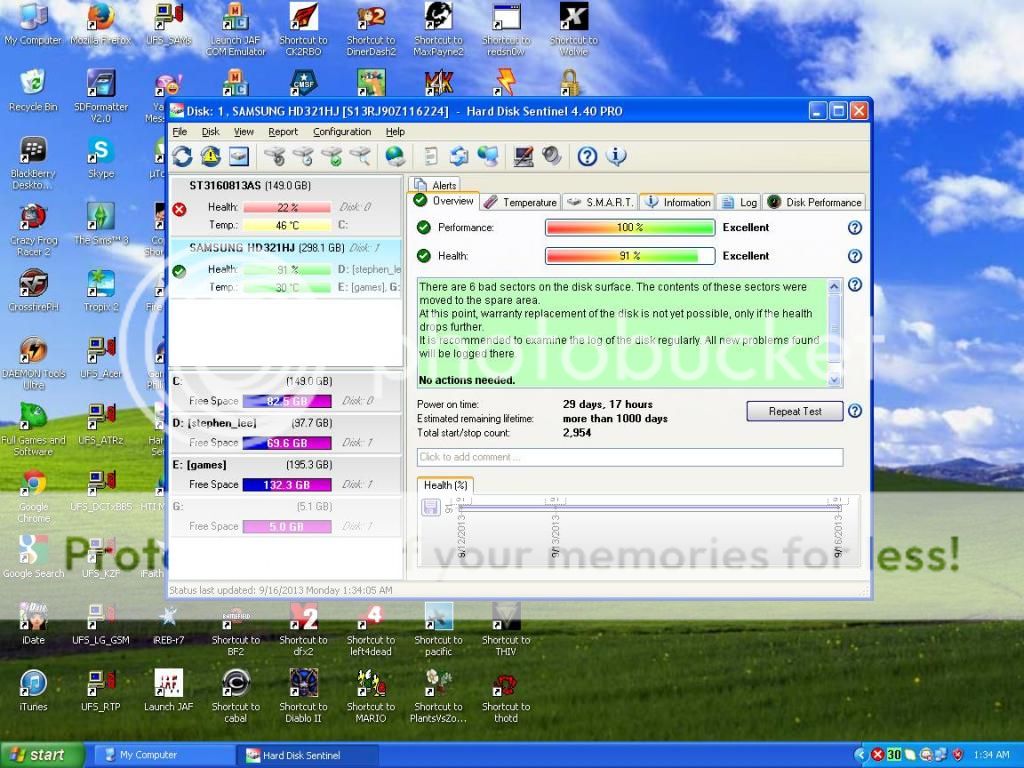Image resolution: width=1024 pixels, height=768 pixels.
Task: Open the Report menu
Action: [x=283, y=132]
